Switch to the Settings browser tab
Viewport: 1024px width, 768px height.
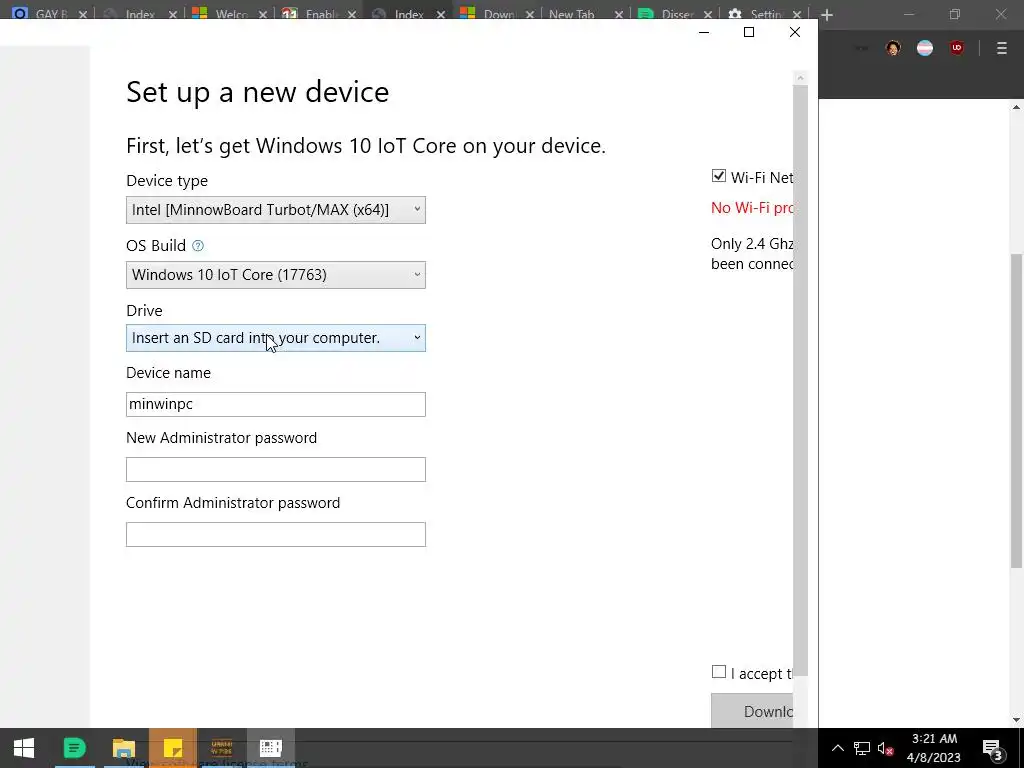(x=763, y=13)
